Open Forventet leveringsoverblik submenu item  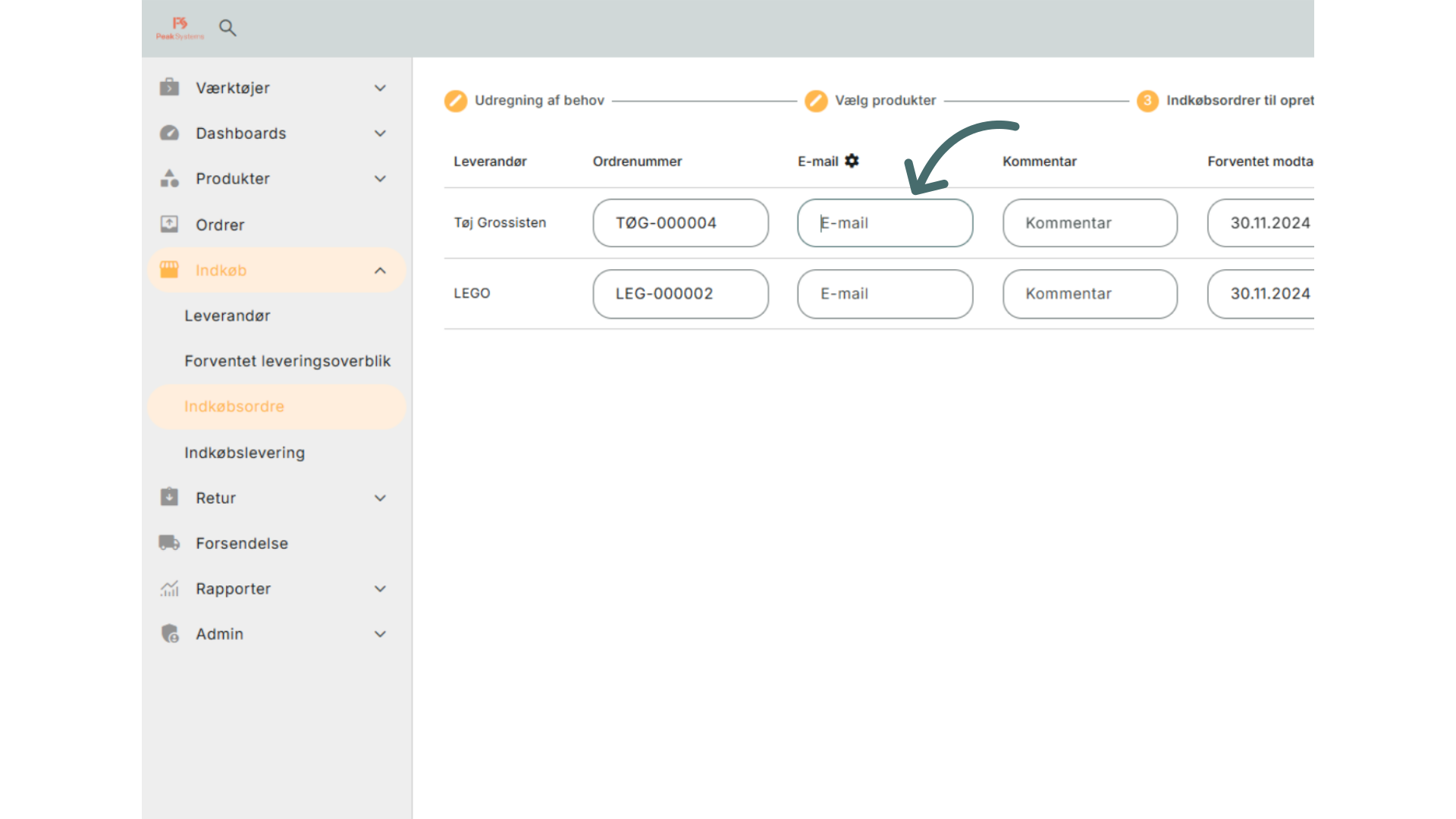287,361
